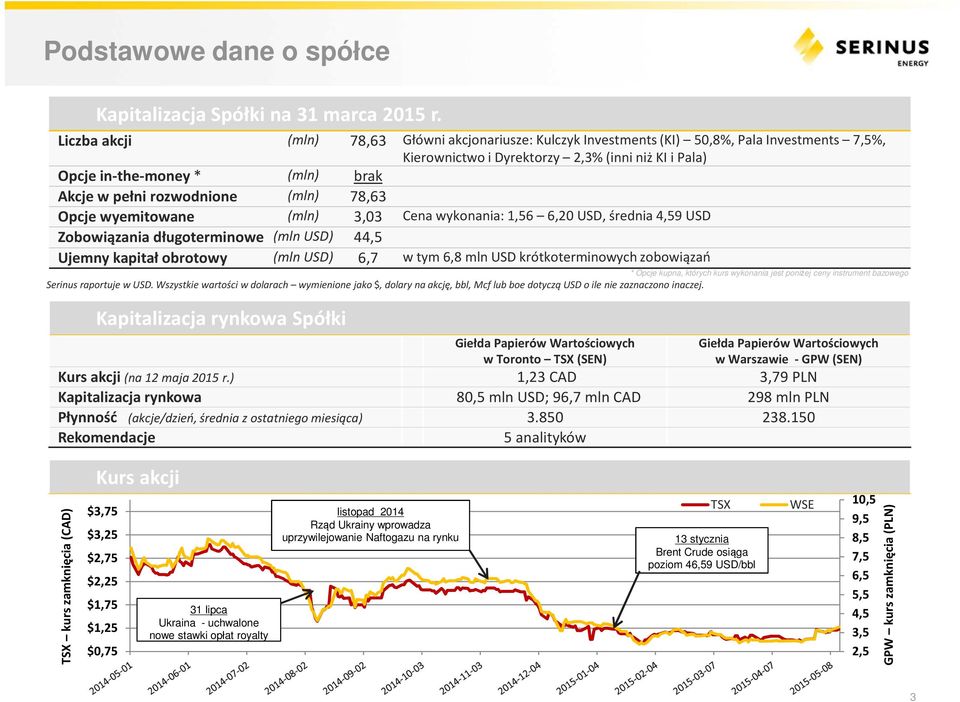The height and width of the screenshot is (702, 960).
Task: Click the '5 analityków' value
Action: coord(544,438)
